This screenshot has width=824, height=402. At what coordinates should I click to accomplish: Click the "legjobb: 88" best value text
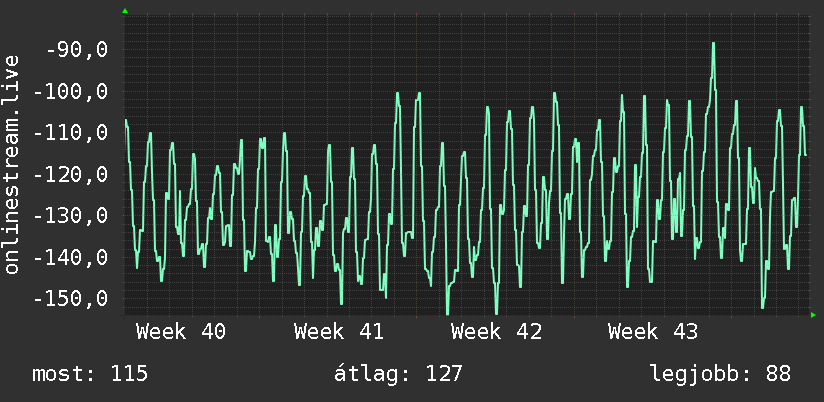pyautogui.click(x=720, y=374)
